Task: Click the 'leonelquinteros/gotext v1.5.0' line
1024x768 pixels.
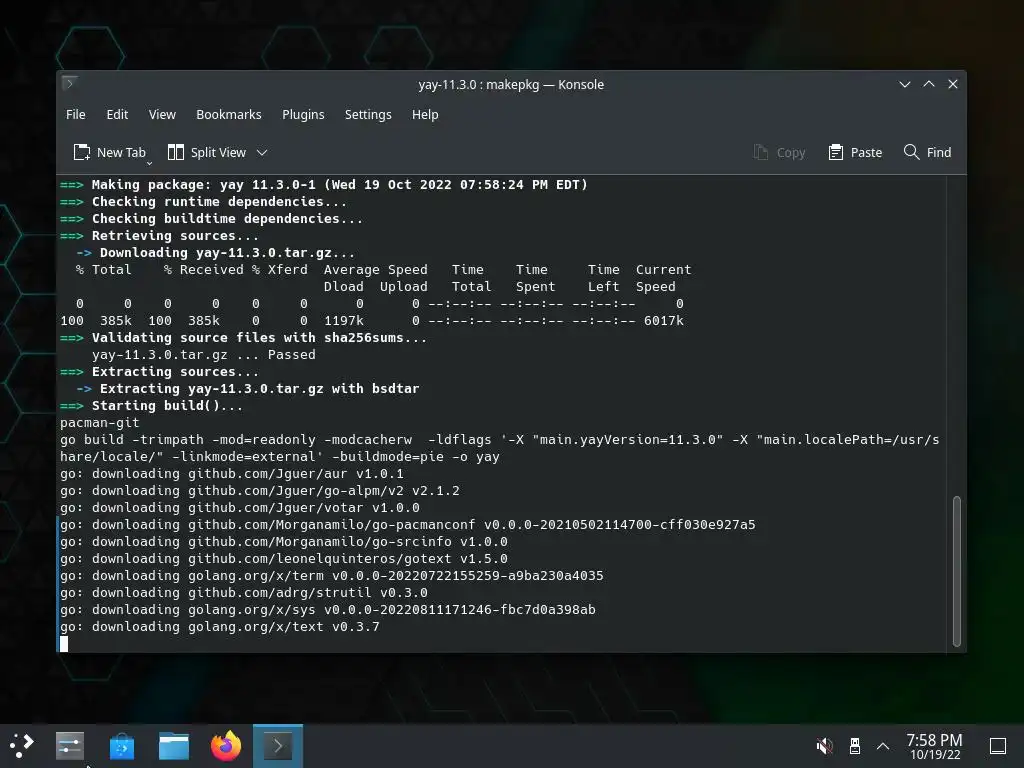Action: coord(283,558)
